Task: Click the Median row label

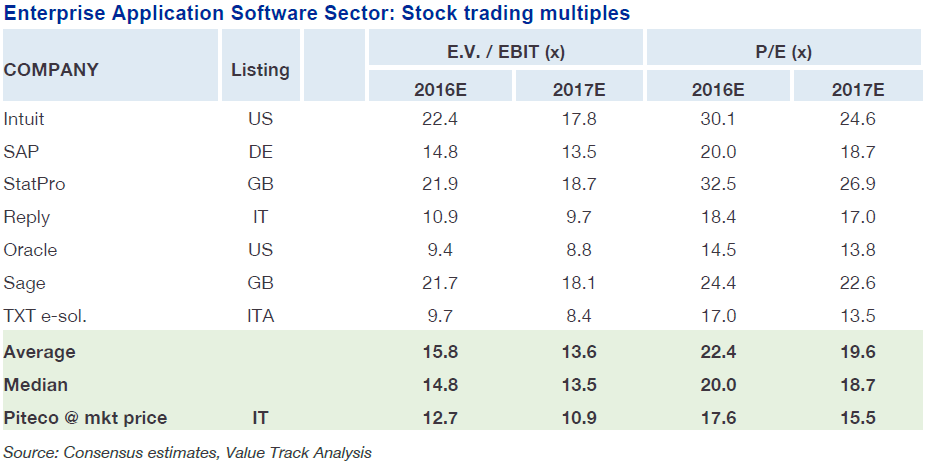Action: [37, 385]
